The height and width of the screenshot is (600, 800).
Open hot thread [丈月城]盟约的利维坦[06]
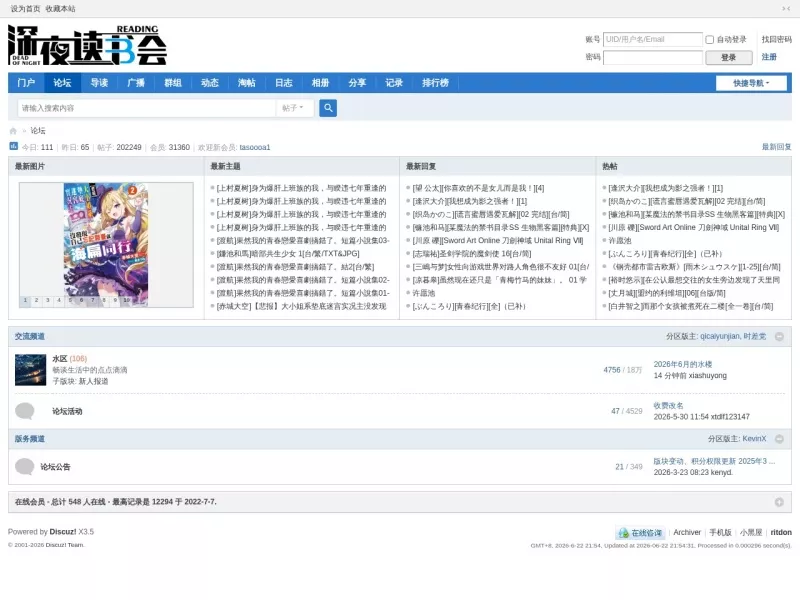tap(666, 293)
